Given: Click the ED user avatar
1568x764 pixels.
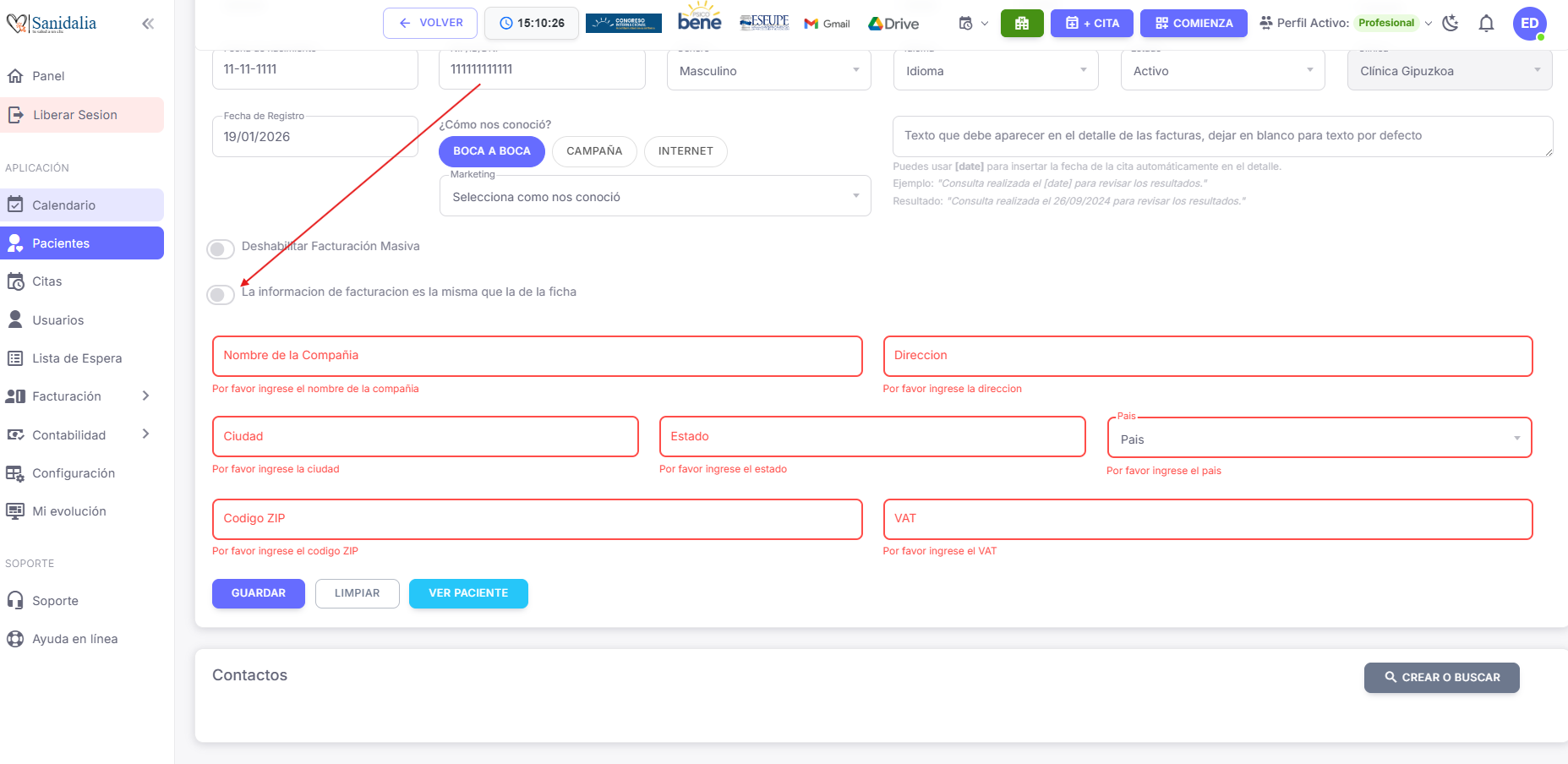Looking at the screenshot, I should [1529, 24].
